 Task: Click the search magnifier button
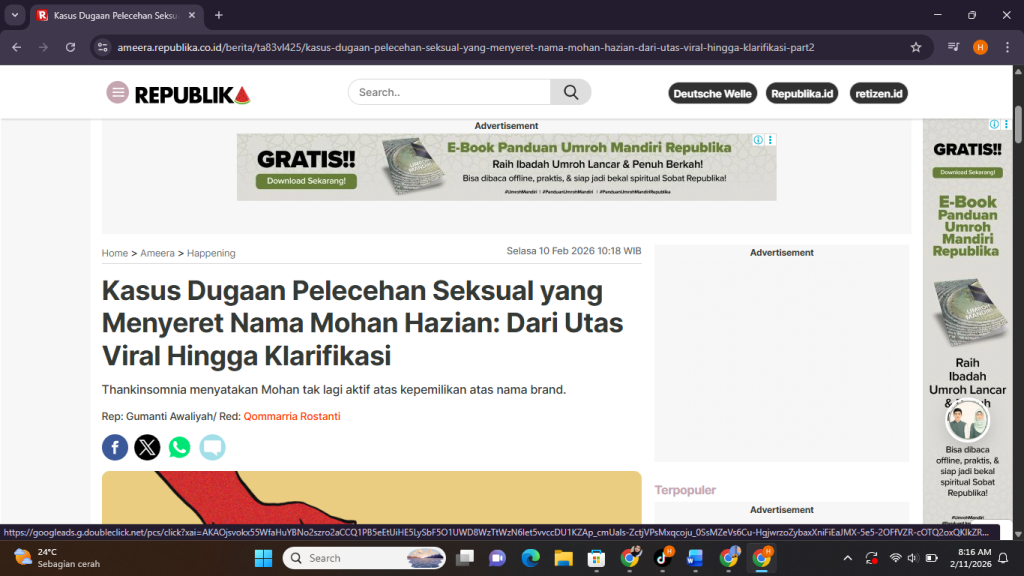pos(571,93)
